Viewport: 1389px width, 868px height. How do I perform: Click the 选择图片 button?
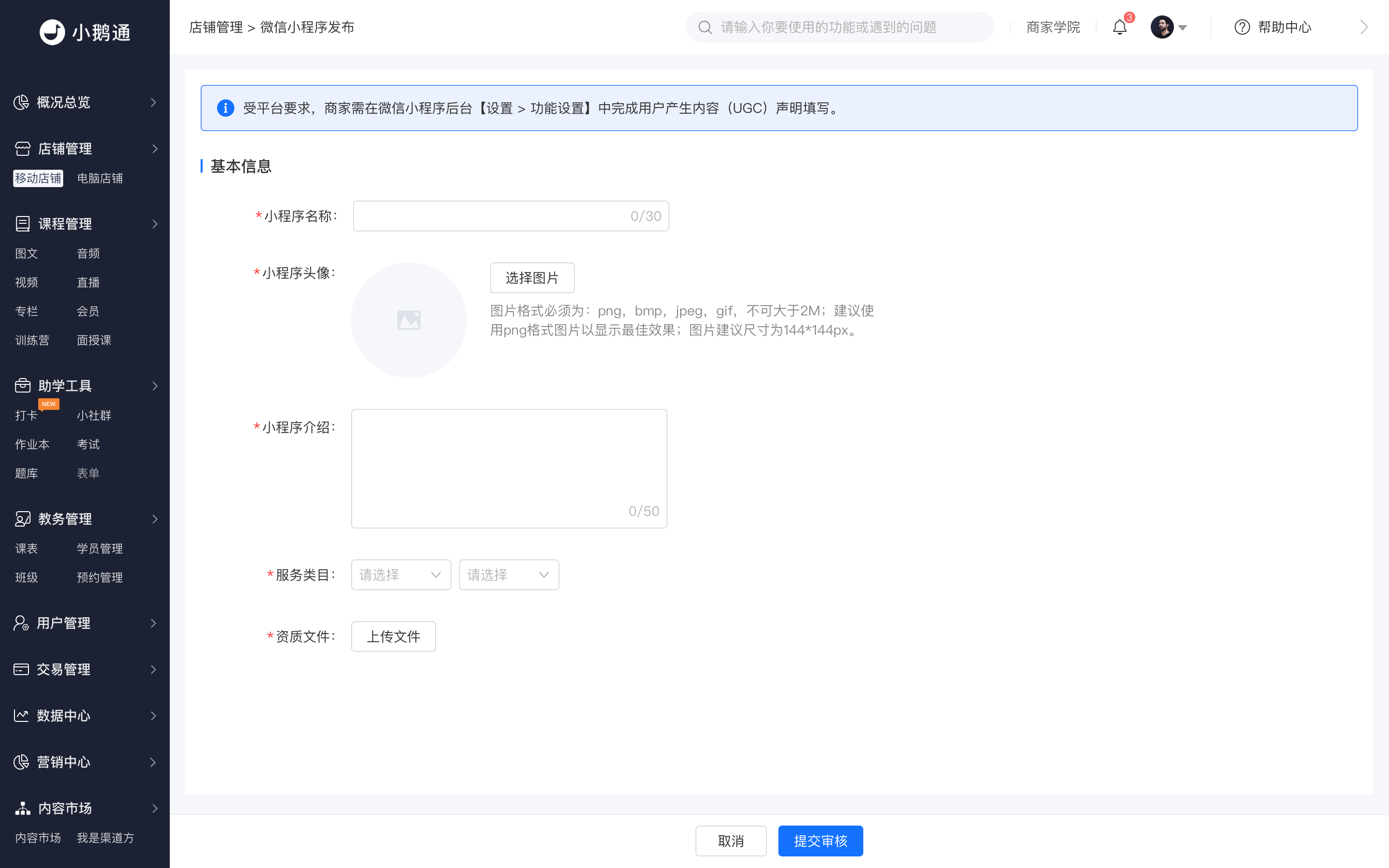(x=532, y=278)
